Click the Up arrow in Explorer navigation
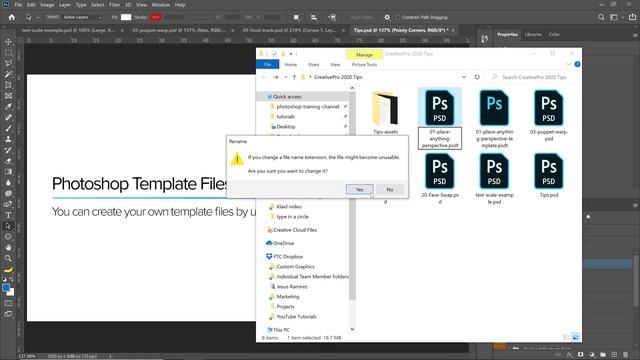The width and height of the screenshot is (640, 360). tap(294, 77)
